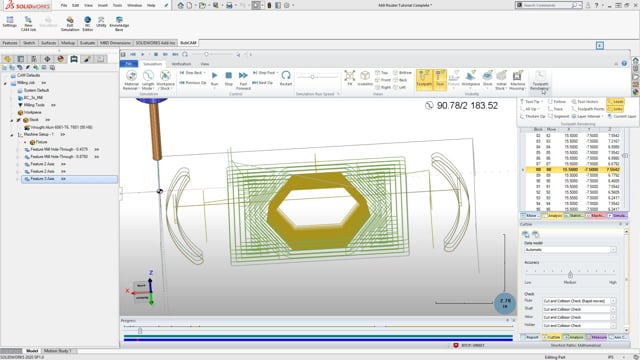
Task: Switch to Isometric view icon
Action: (365, 78)
